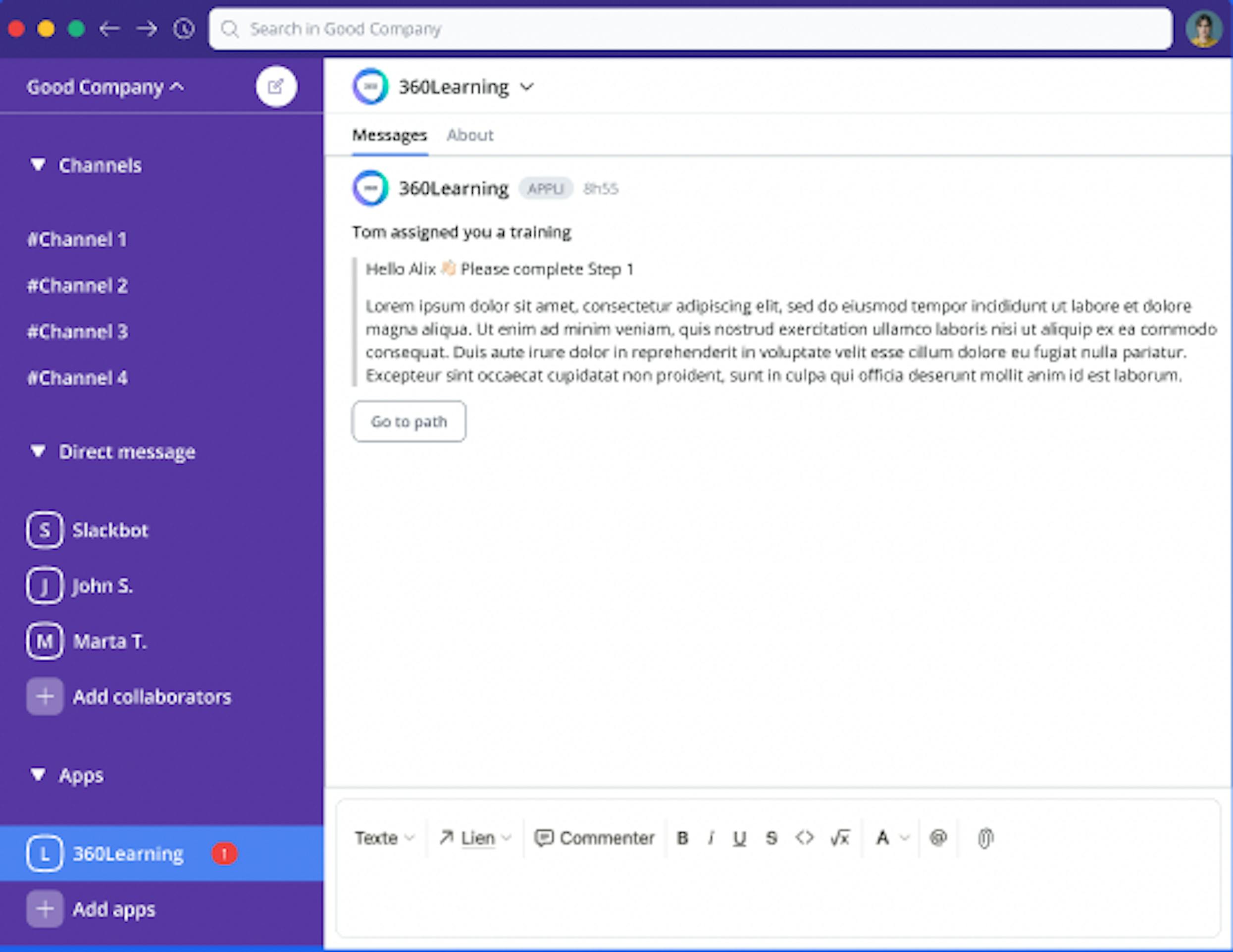Click the compose new message icon
Viewport: 1233px width, 952px height.
(276, 86)
